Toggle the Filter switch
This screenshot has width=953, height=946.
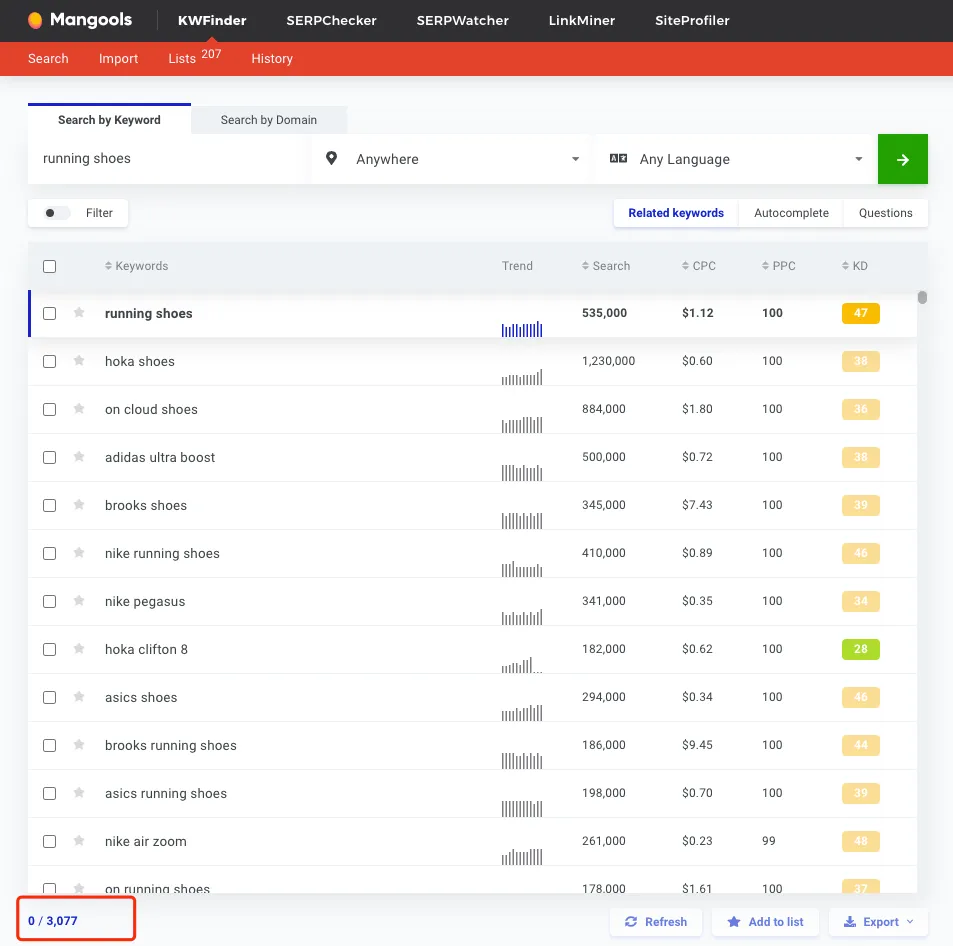(x=56, y=213)
